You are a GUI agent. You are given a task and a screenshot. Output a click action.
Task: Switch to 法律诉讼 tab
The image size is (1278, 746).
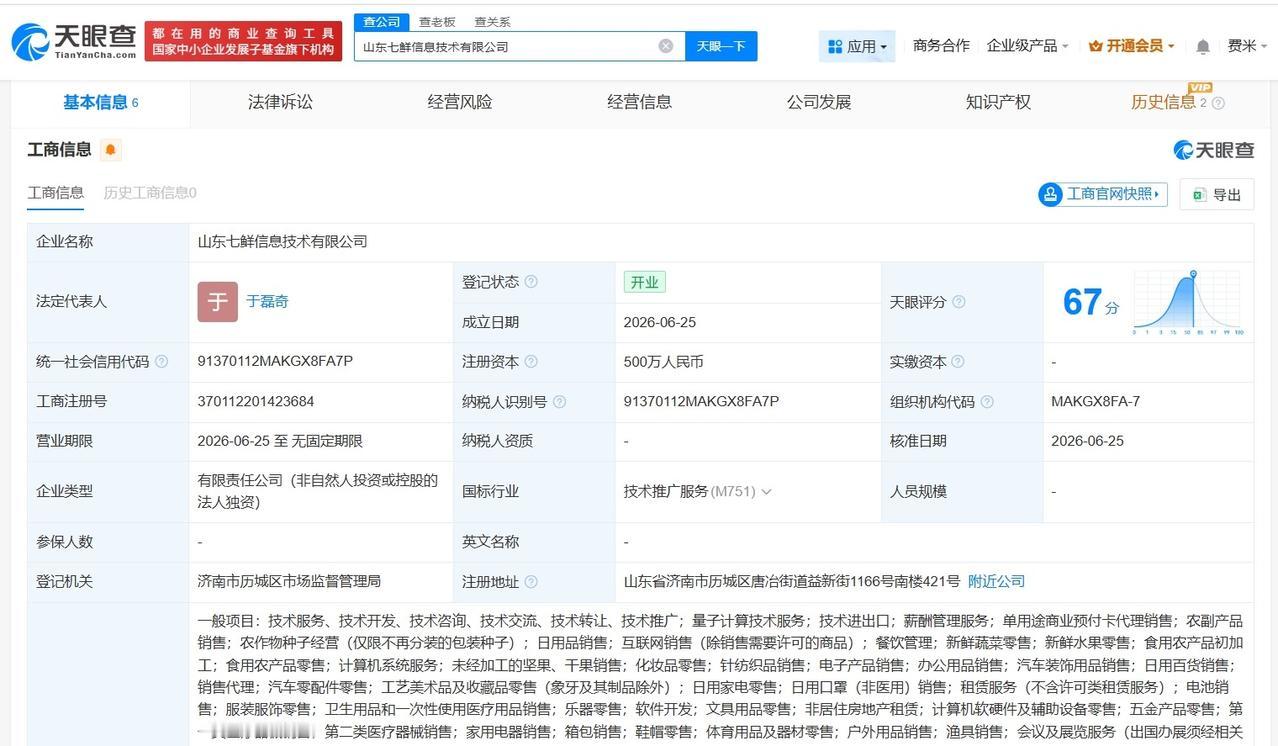[x=280, y=102]
